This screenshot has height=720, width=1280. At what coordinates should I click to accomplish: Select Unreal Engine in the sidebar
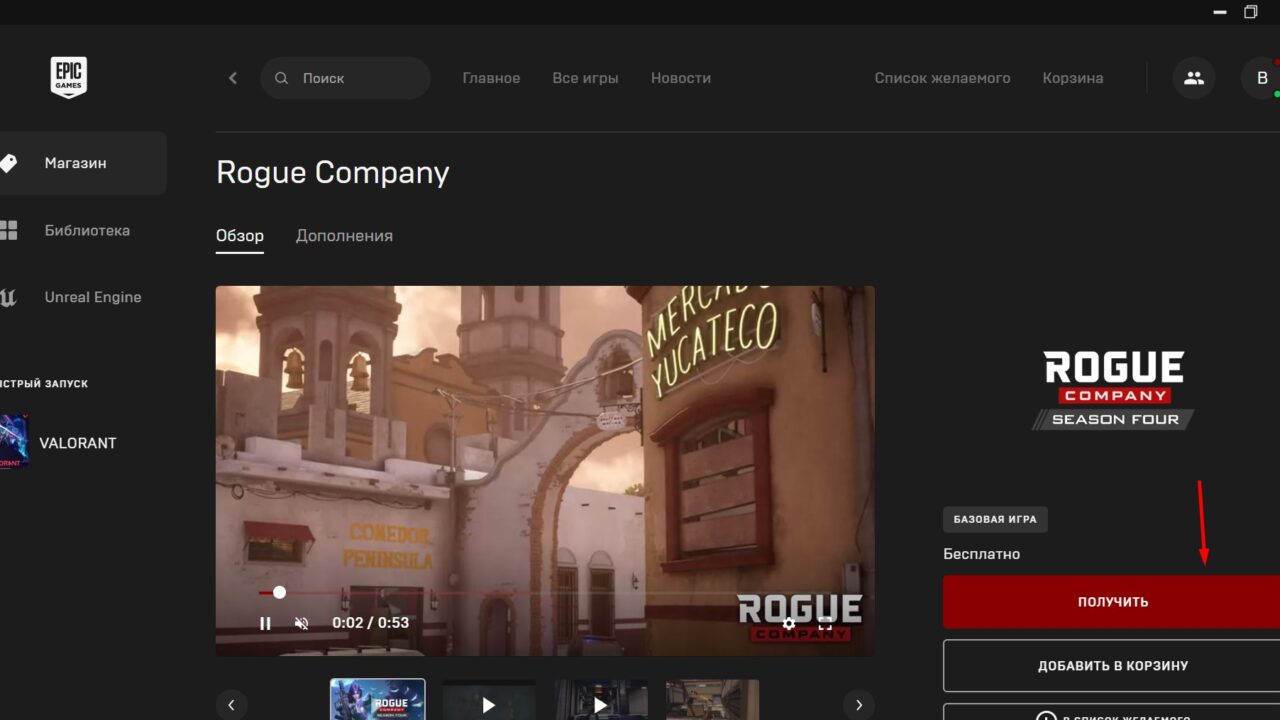click(x=10, y=297)
